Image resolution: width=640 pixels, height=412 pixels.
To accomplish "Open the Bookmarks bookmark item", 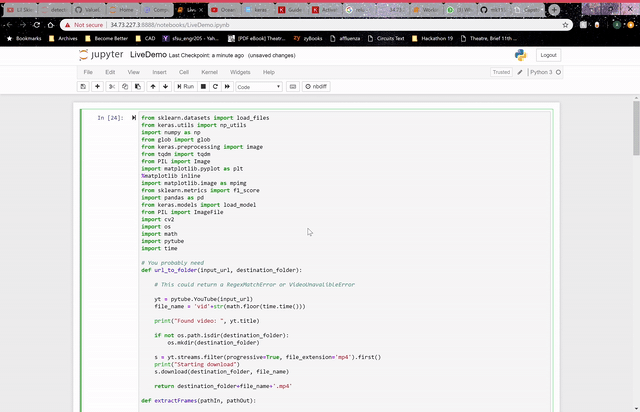I will [x=24, y=38].
